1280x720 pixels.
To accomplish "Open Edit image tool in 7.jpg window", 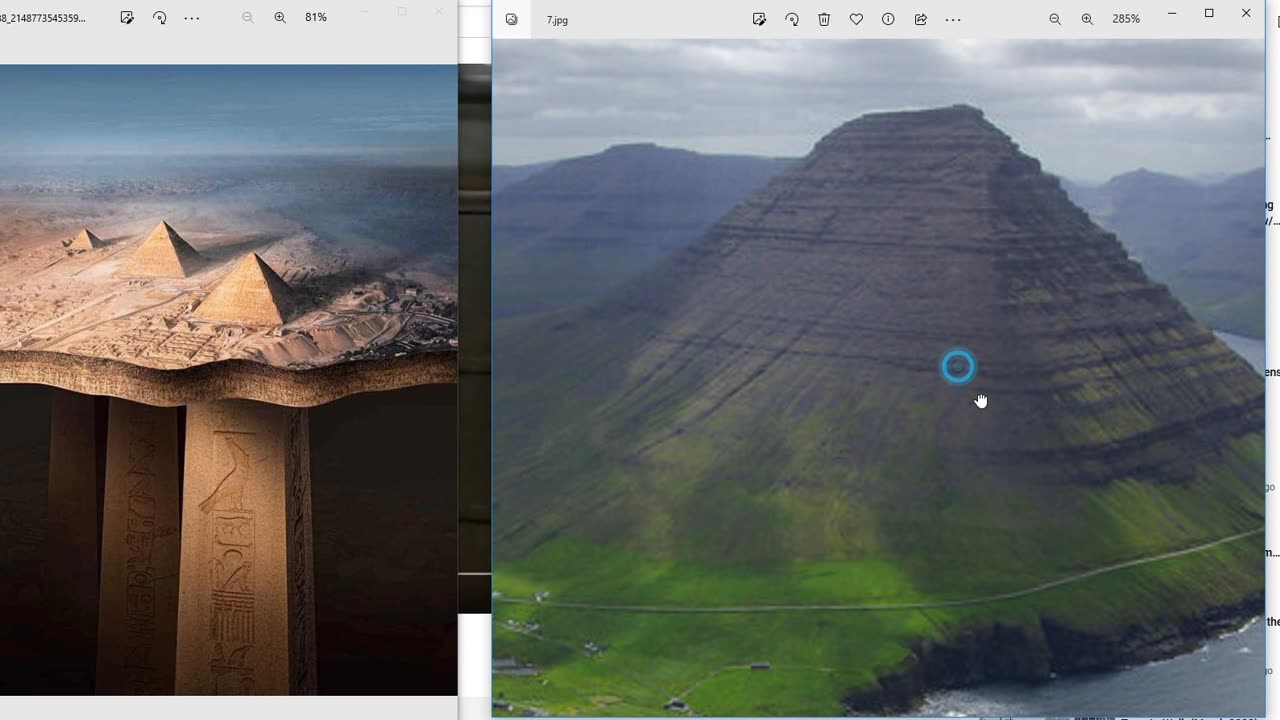I will [760, 19].
